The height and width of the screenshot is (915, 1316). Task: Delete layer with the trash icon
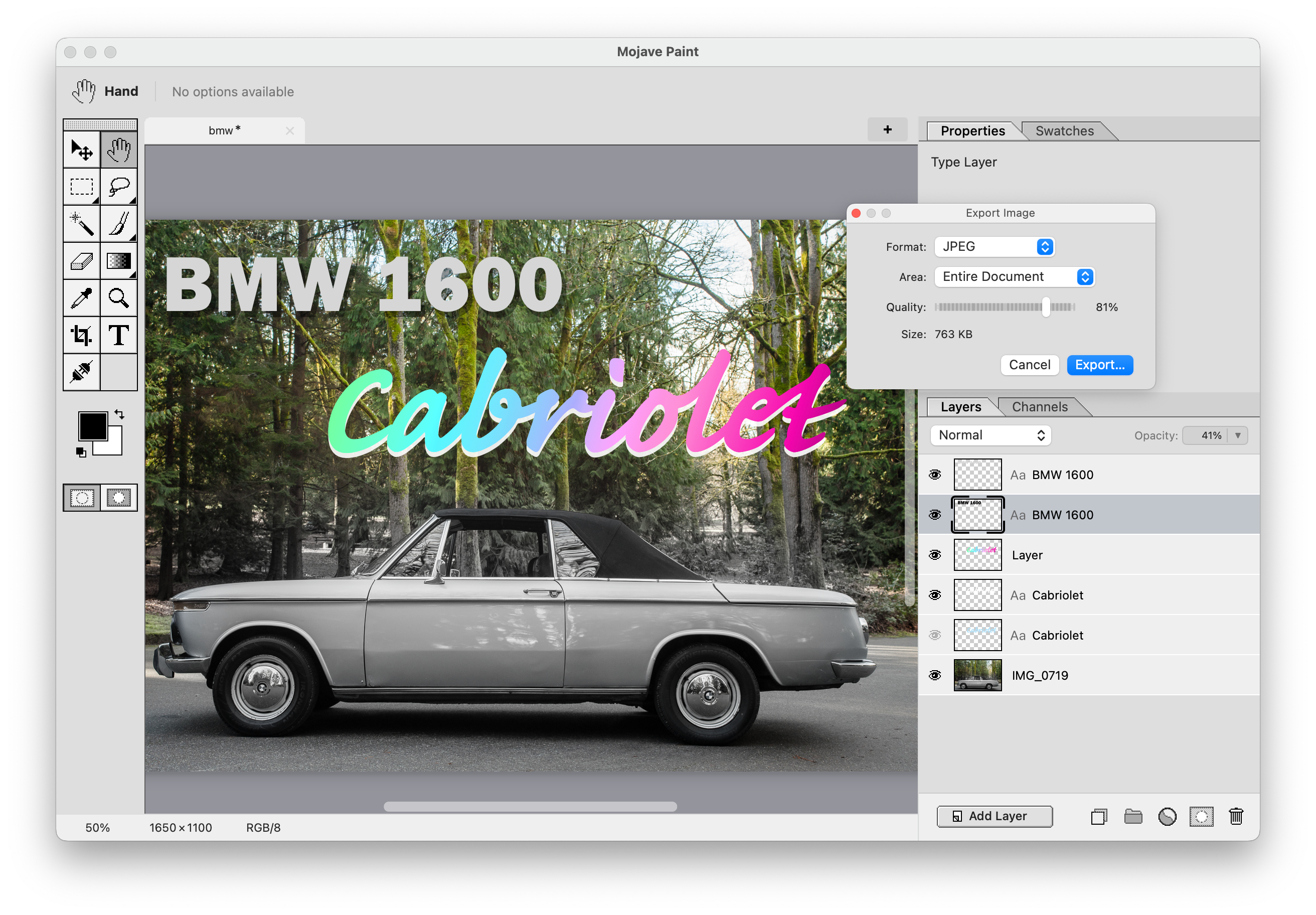click(1236, 816)
